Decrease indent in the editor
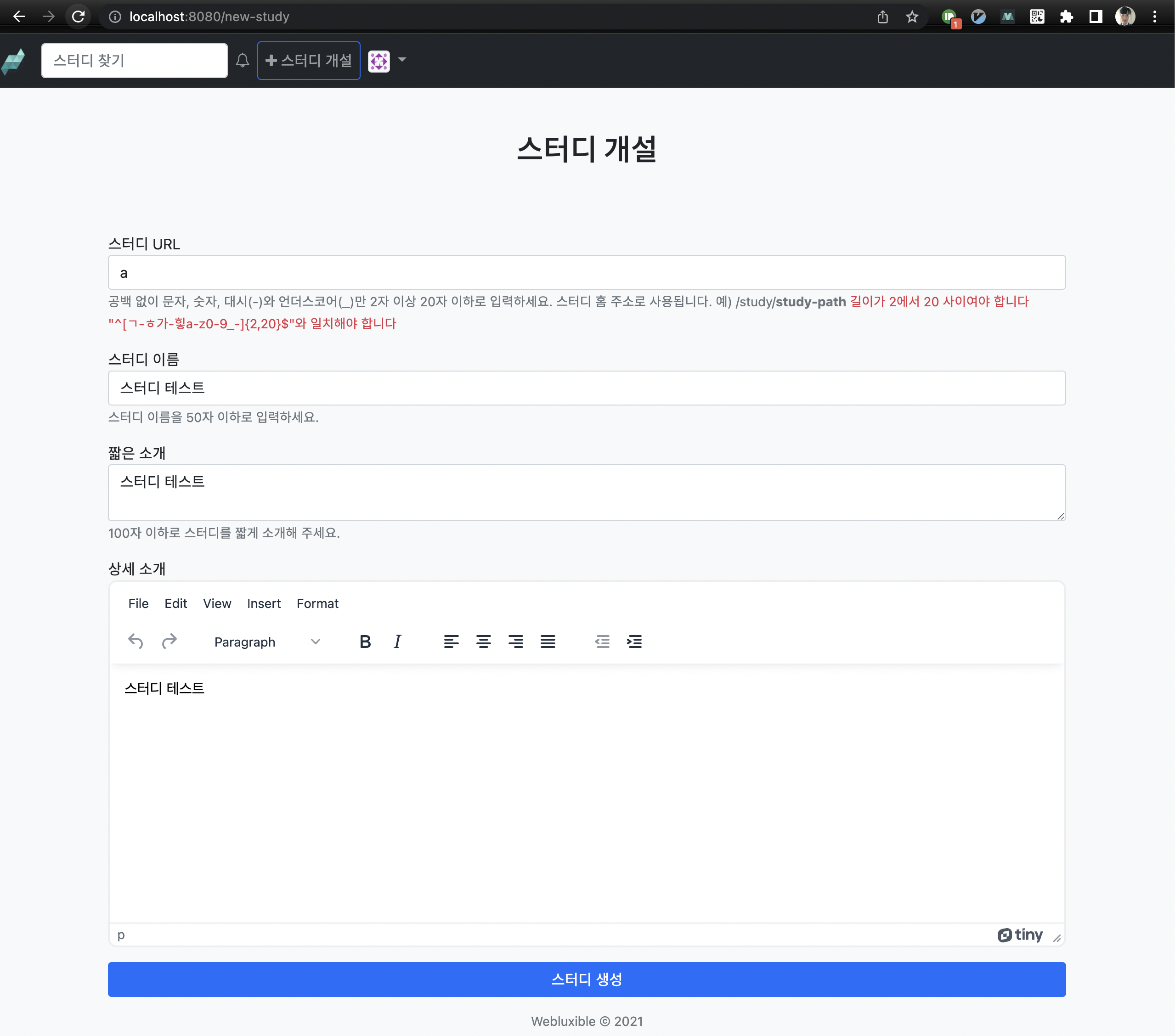This screenshot has width=1175, height=1036. 602,641
